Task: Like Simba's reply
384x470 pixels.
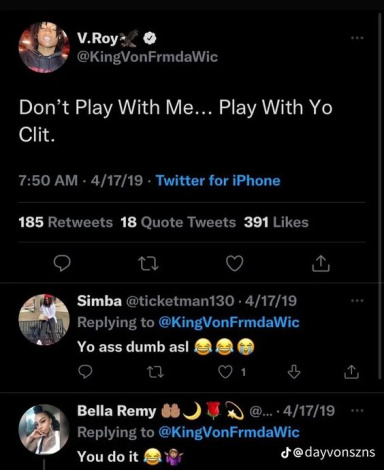Action: coord(225,372)
